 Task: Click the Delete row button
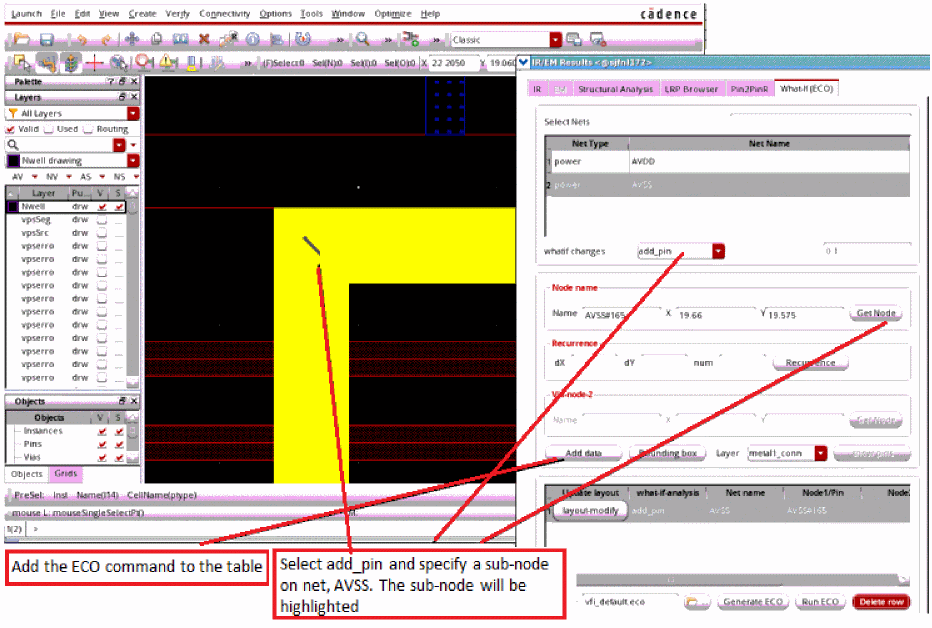click(881, 602)
